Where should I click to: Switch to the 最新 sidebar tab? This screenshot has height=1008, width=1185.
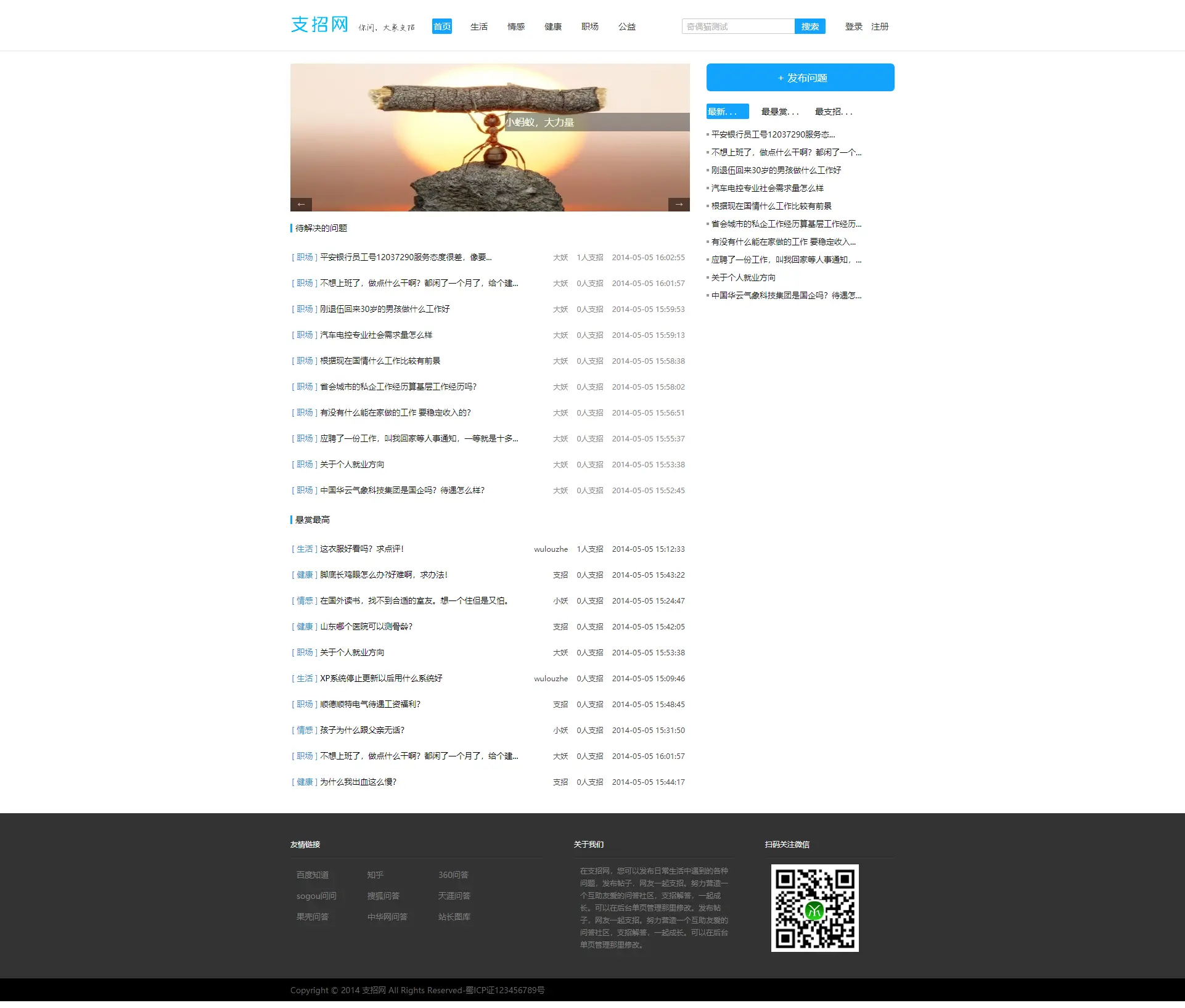728,112
